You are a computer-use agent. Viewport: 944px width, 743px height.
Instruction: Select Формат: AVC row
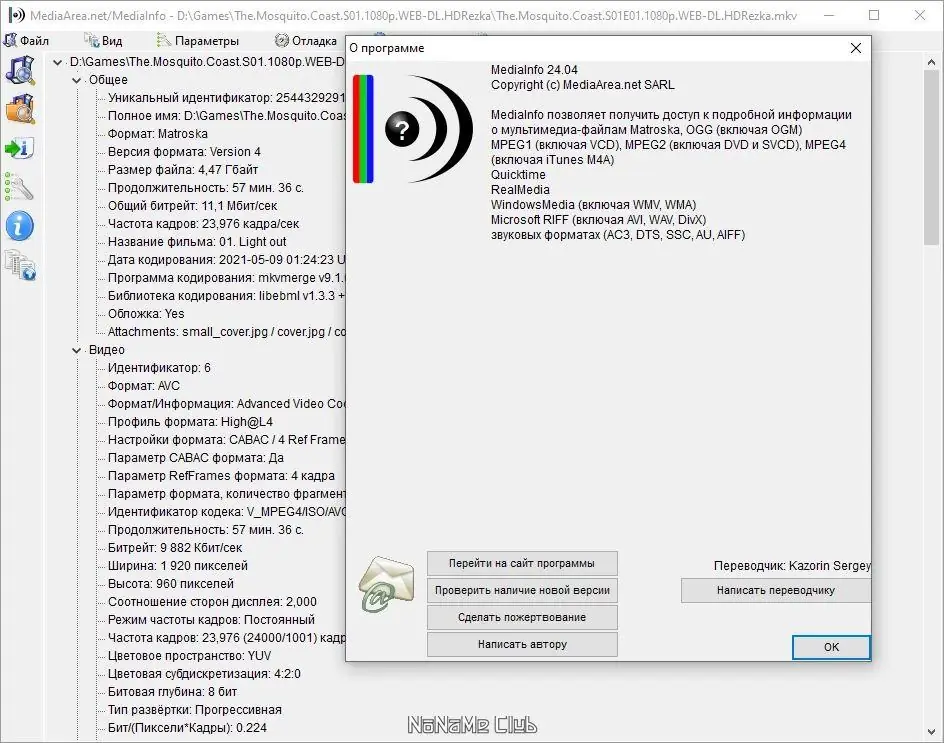pos(144,386)
